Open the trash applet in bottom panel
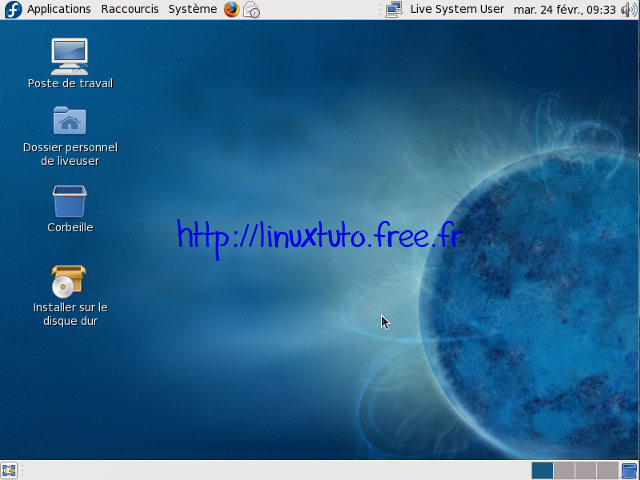This screenshot has height=480, width=640. click(630, 470)
